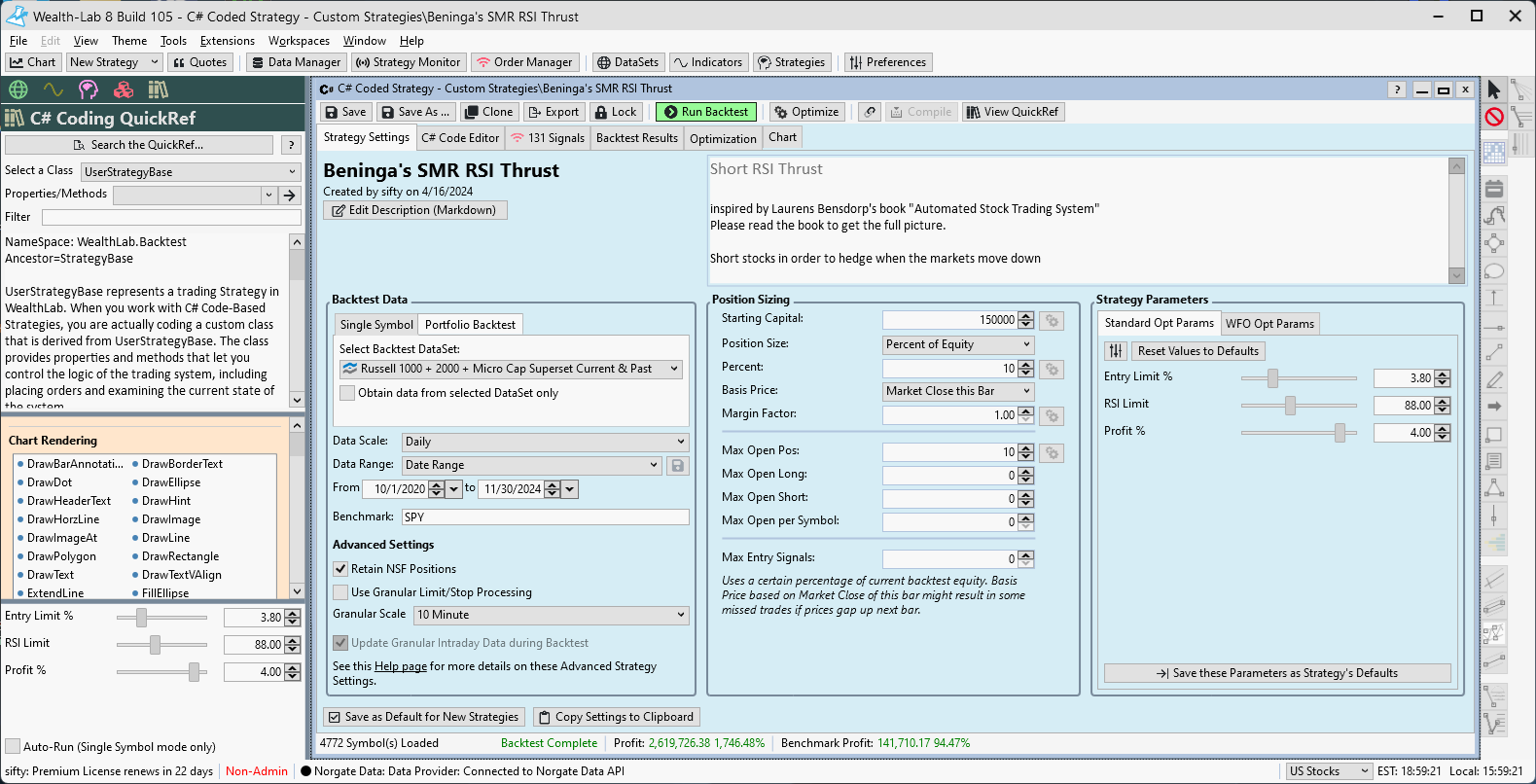Select the right arrow drawing tool
This screenshot has height=784, width=1536.
[x=1494, y=406]
